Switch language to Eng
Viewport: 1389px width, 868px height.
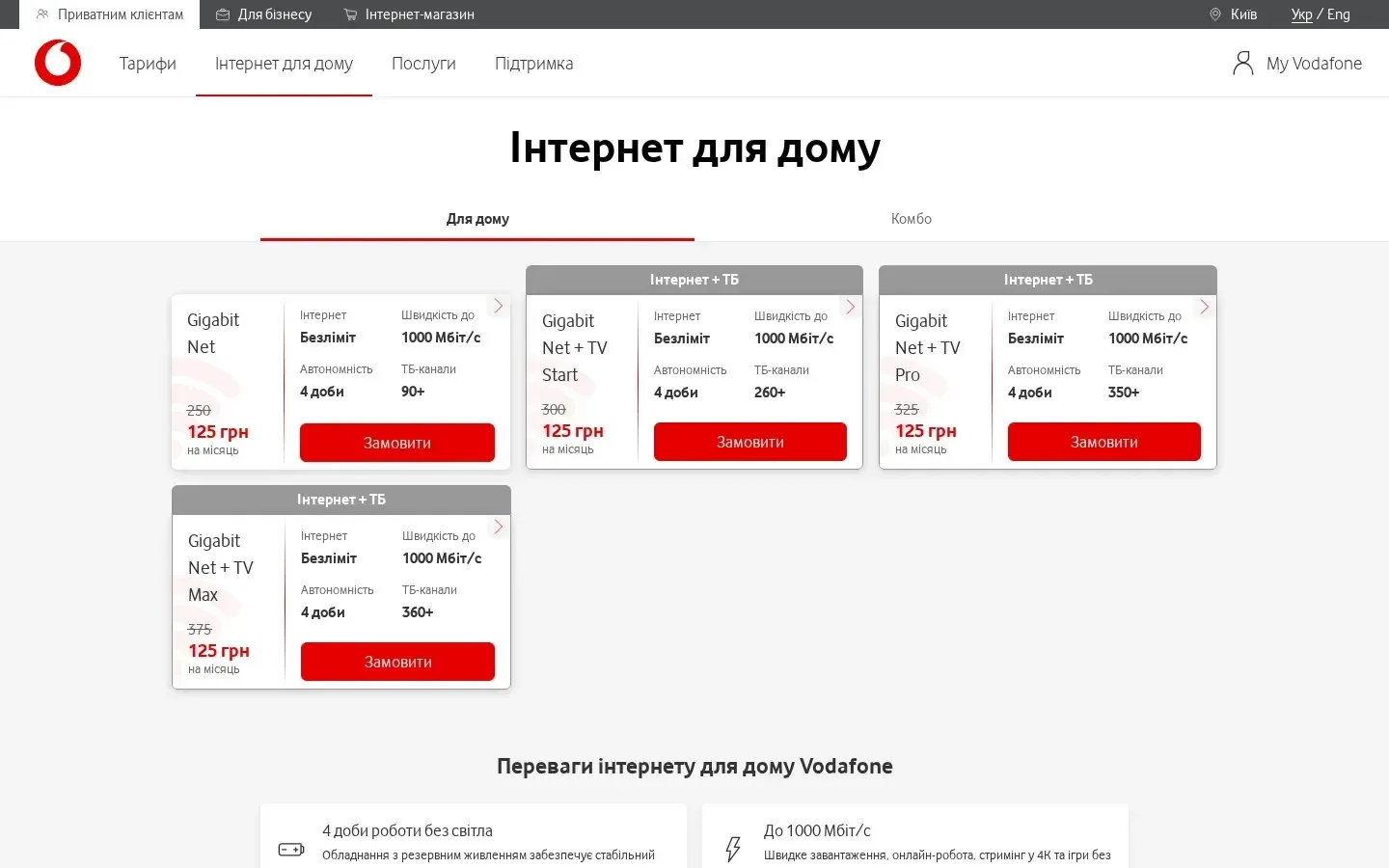click(x=1339, y=14)
